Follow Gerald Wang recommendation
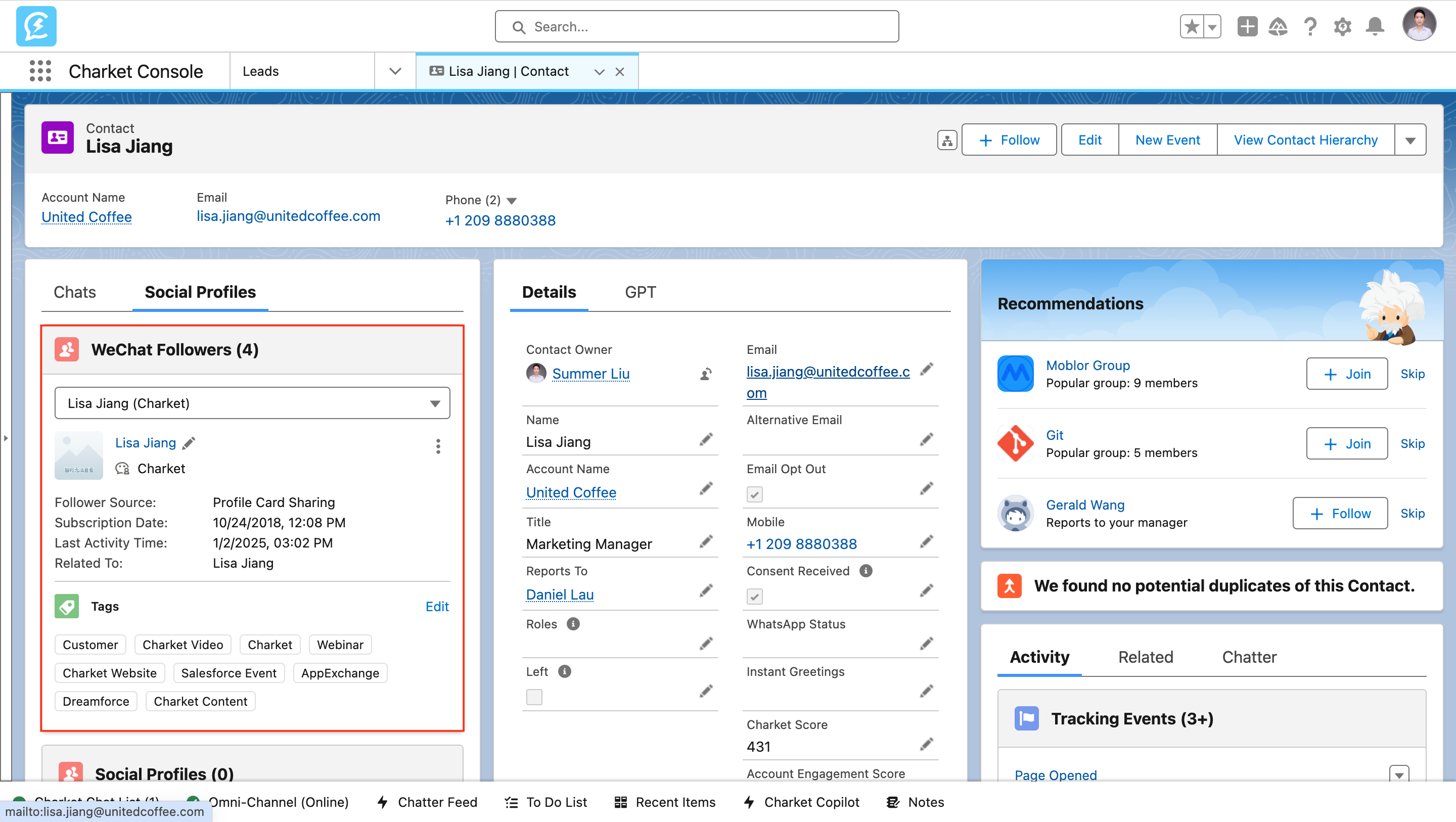The height and width of the screenshot is (822, 1456). [x=1340, y=513]
